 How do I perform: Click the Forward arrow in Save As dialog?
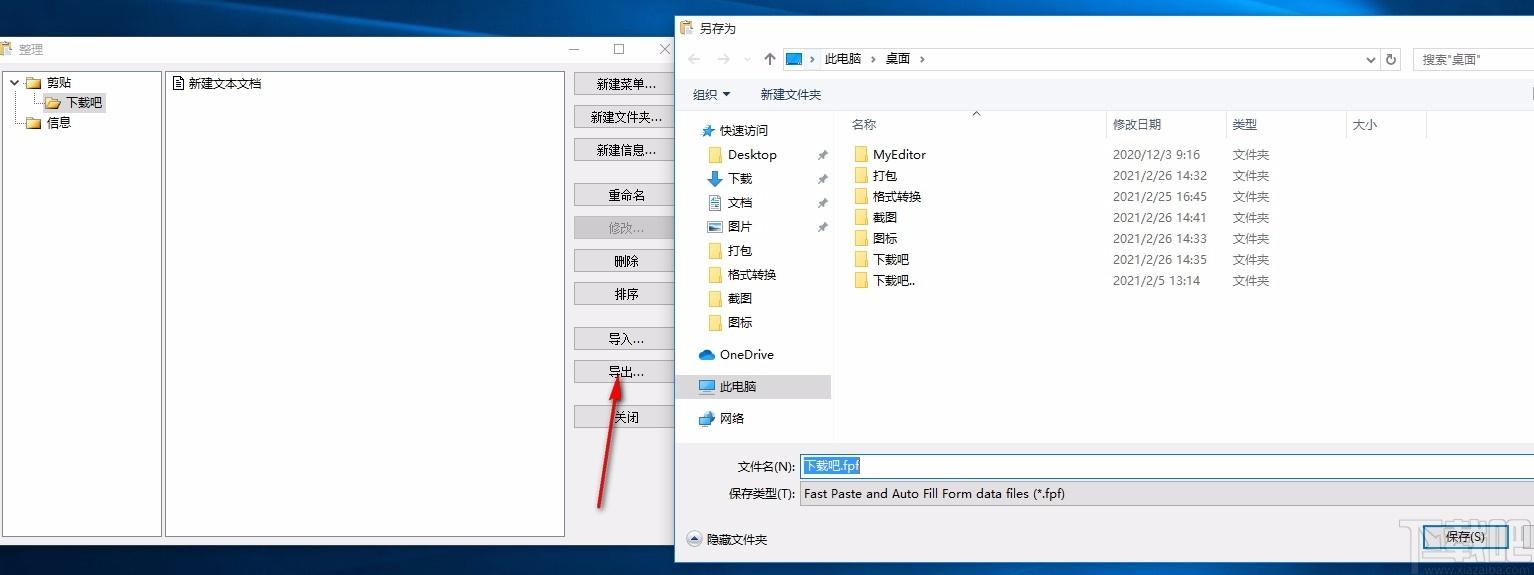pyautogui.click(x=724, y=59)
